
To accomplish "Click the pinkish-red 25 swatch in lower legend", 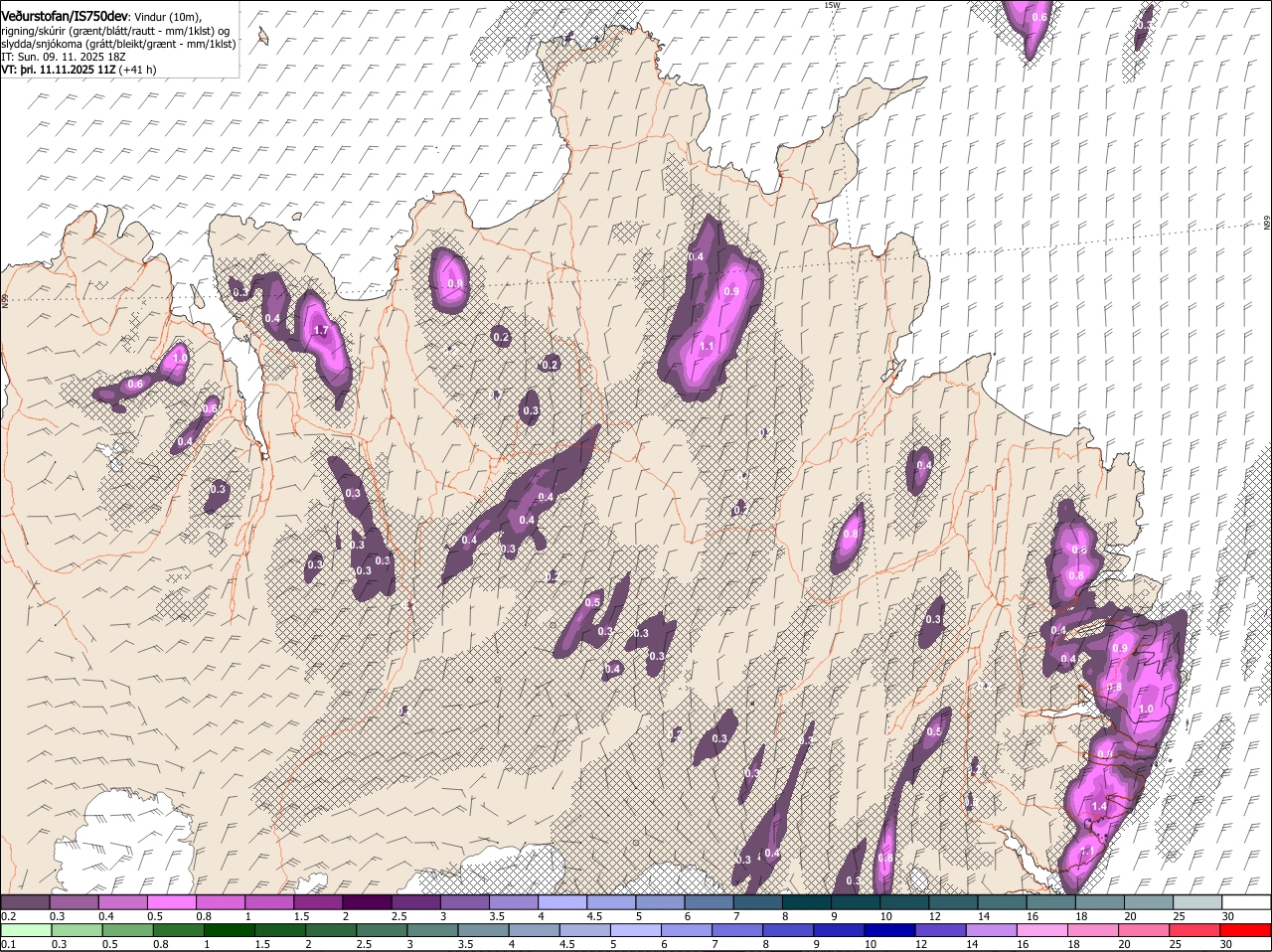I will point(1195,930).
